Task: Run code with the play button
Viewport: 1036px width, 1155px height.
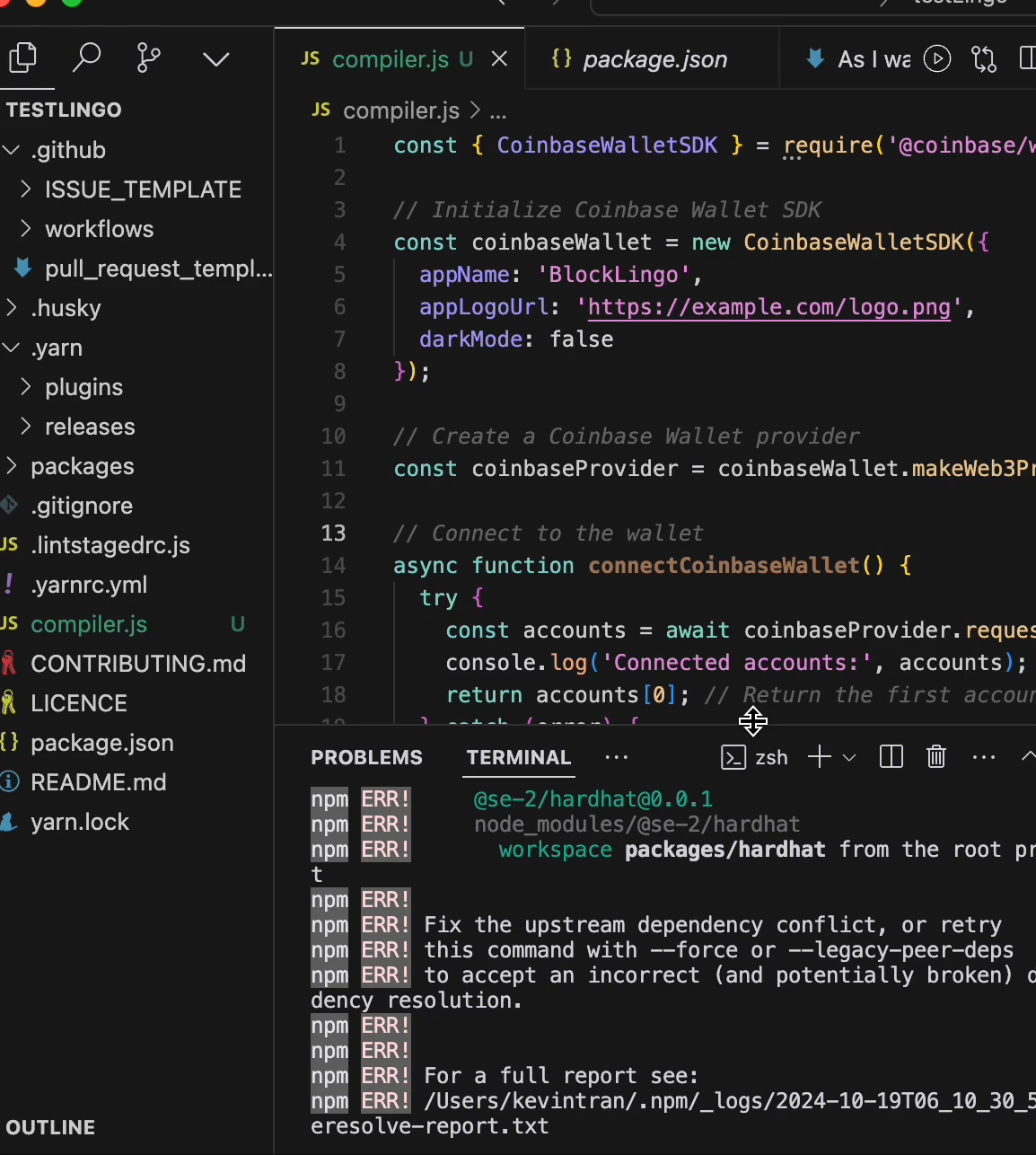Action: click(937, 59)
